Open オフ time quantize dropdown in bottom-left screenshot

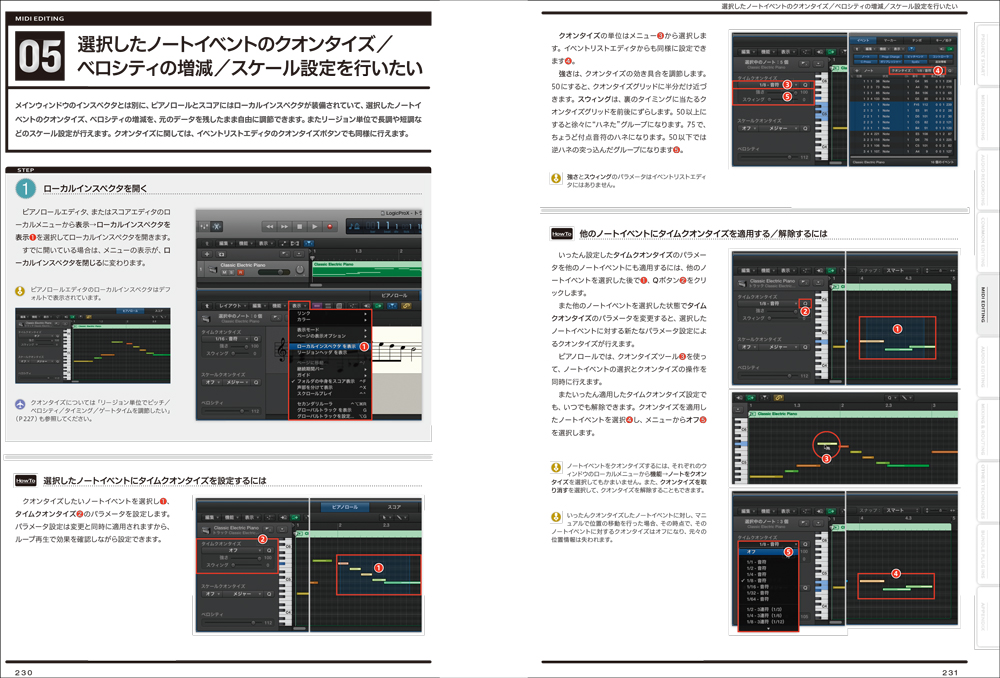(x=232, y=550)
